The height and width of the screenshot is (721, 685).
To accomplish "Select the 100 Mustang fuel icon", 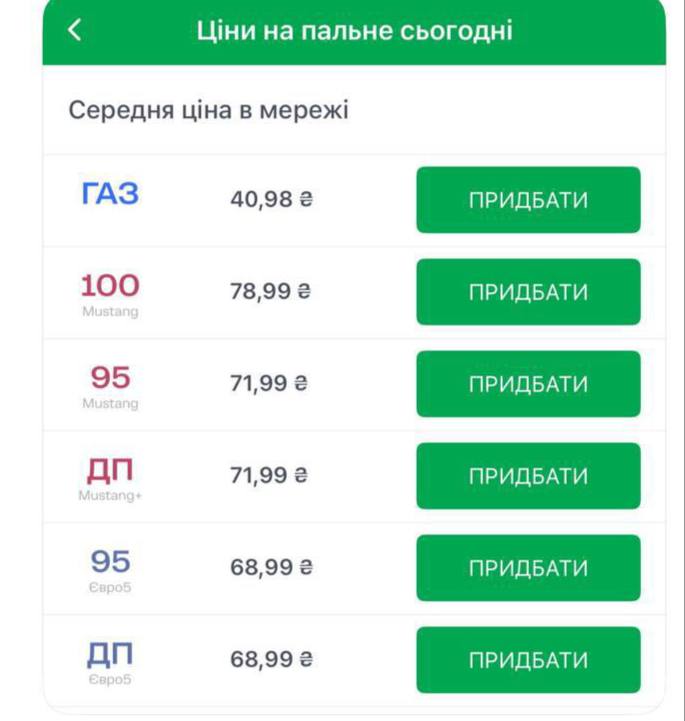I will pyautogui.click(x=110, y=293).
